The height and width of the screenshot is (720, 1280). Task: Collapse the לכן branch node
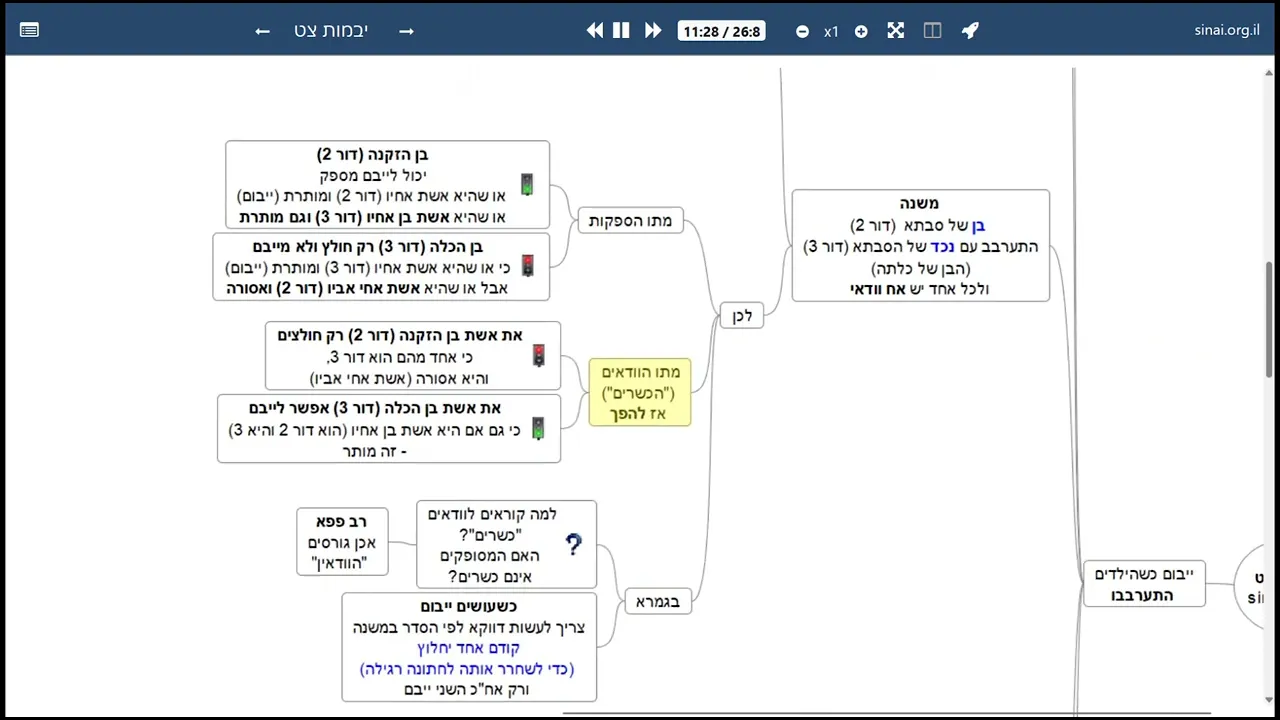741,315
